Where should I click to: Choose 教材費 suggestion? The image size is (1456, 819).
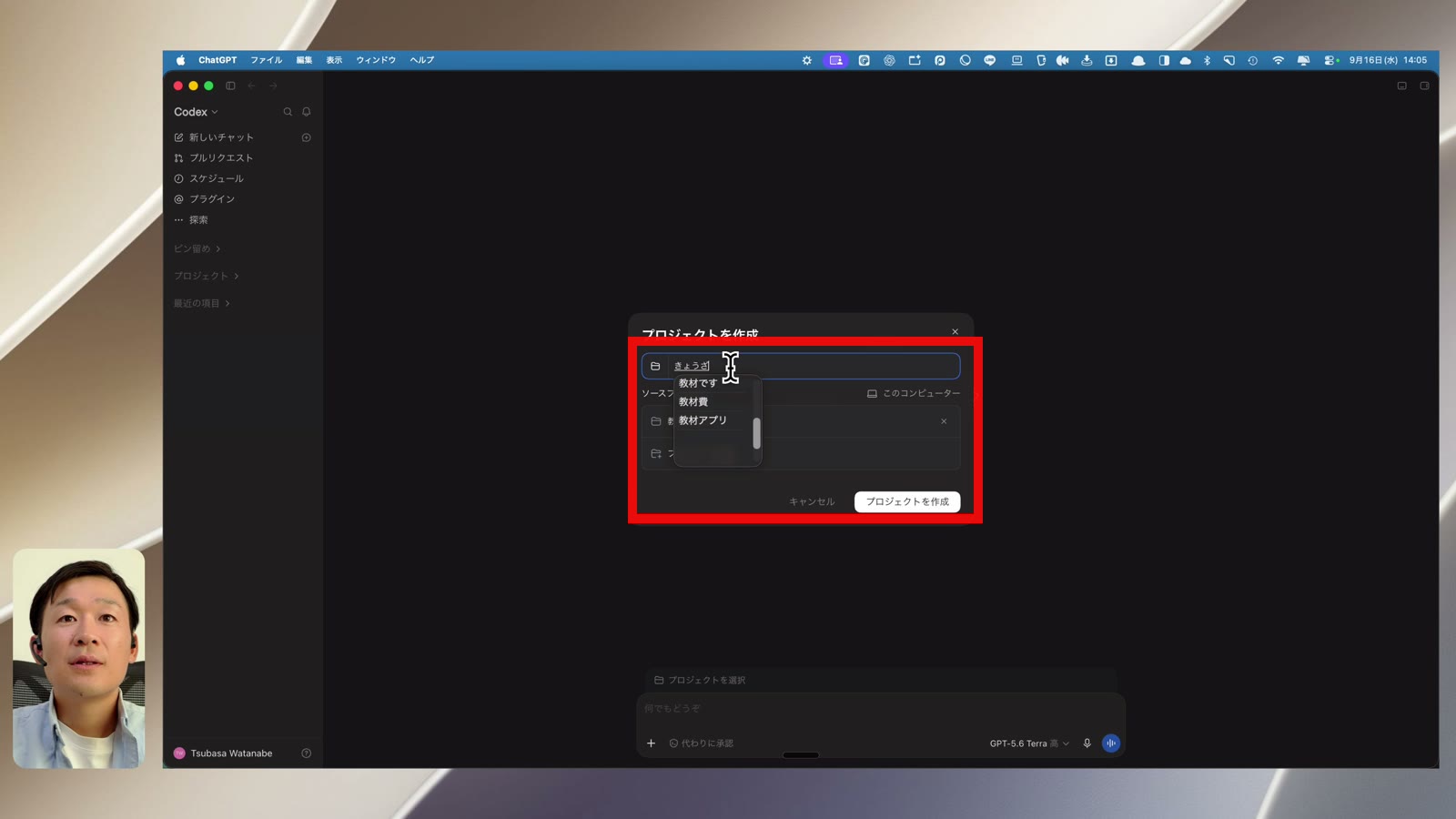click(693, 402)
